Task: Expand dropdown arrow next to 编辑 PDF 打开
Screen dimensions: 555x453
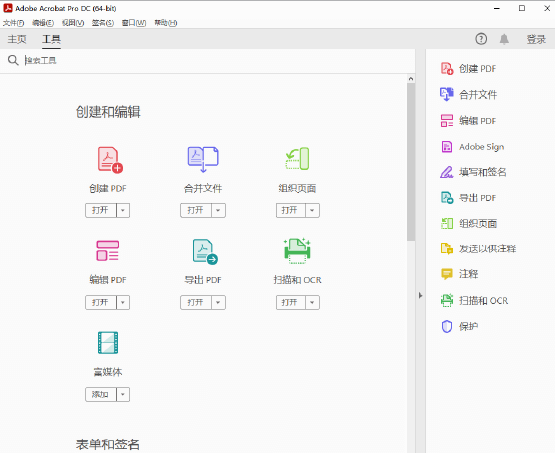Action: point(123,302)
